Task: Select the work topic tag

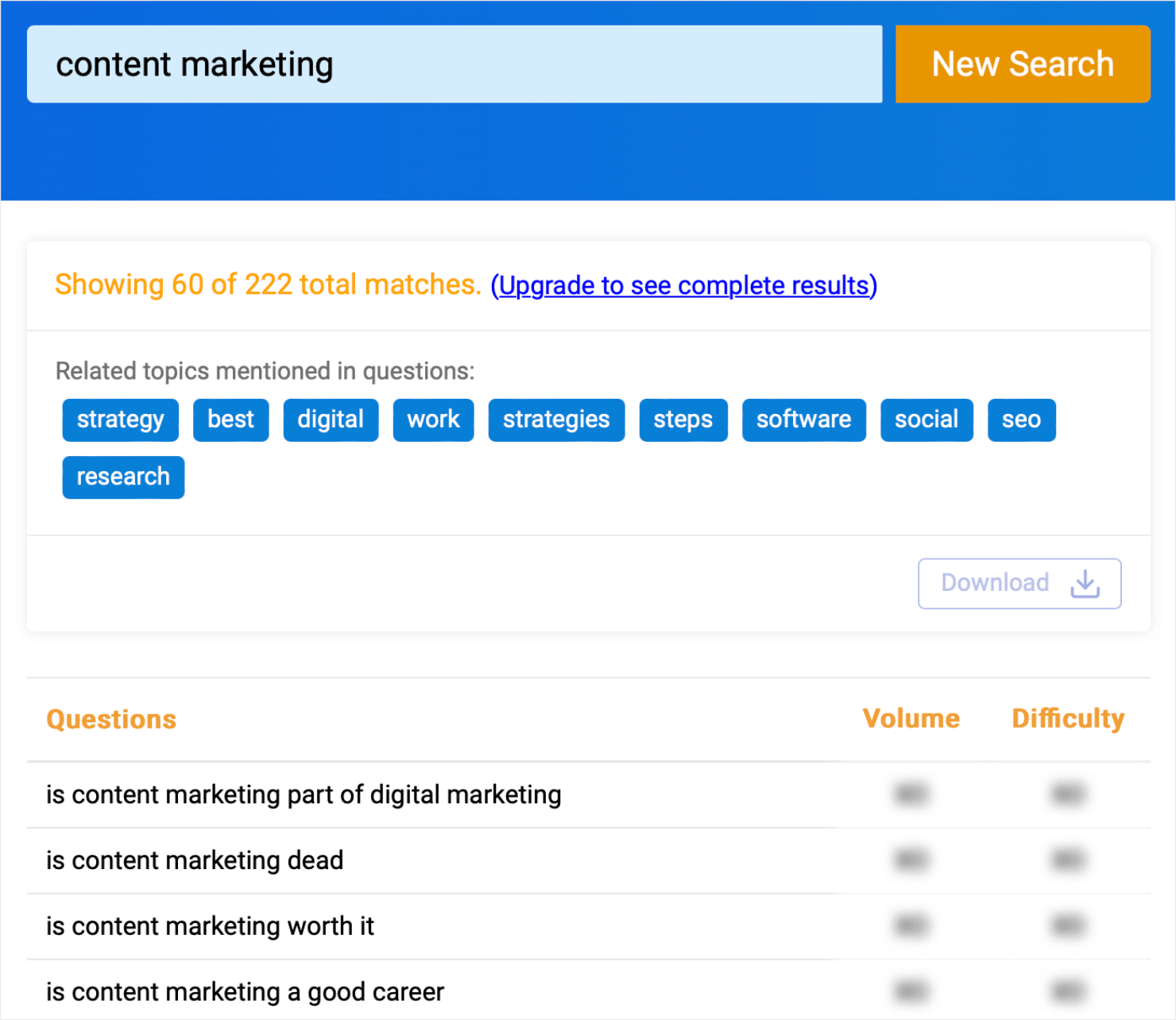Action: point(433,419)
